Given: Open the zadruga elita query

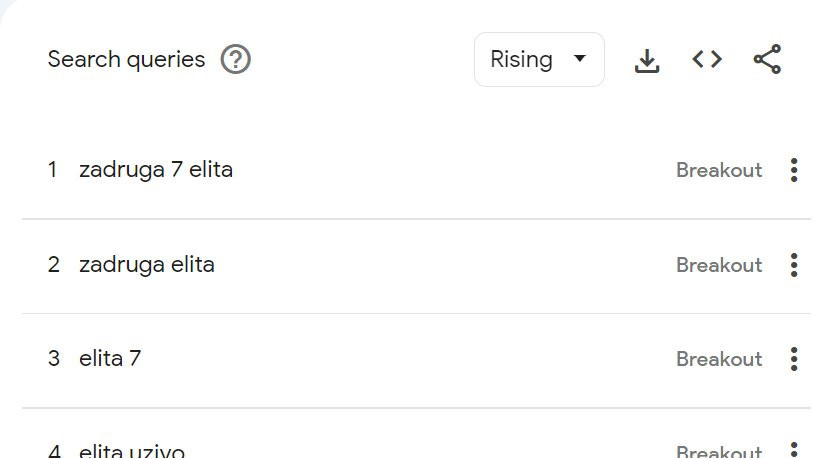Looking at the screenshot, I should click(146, 265).
